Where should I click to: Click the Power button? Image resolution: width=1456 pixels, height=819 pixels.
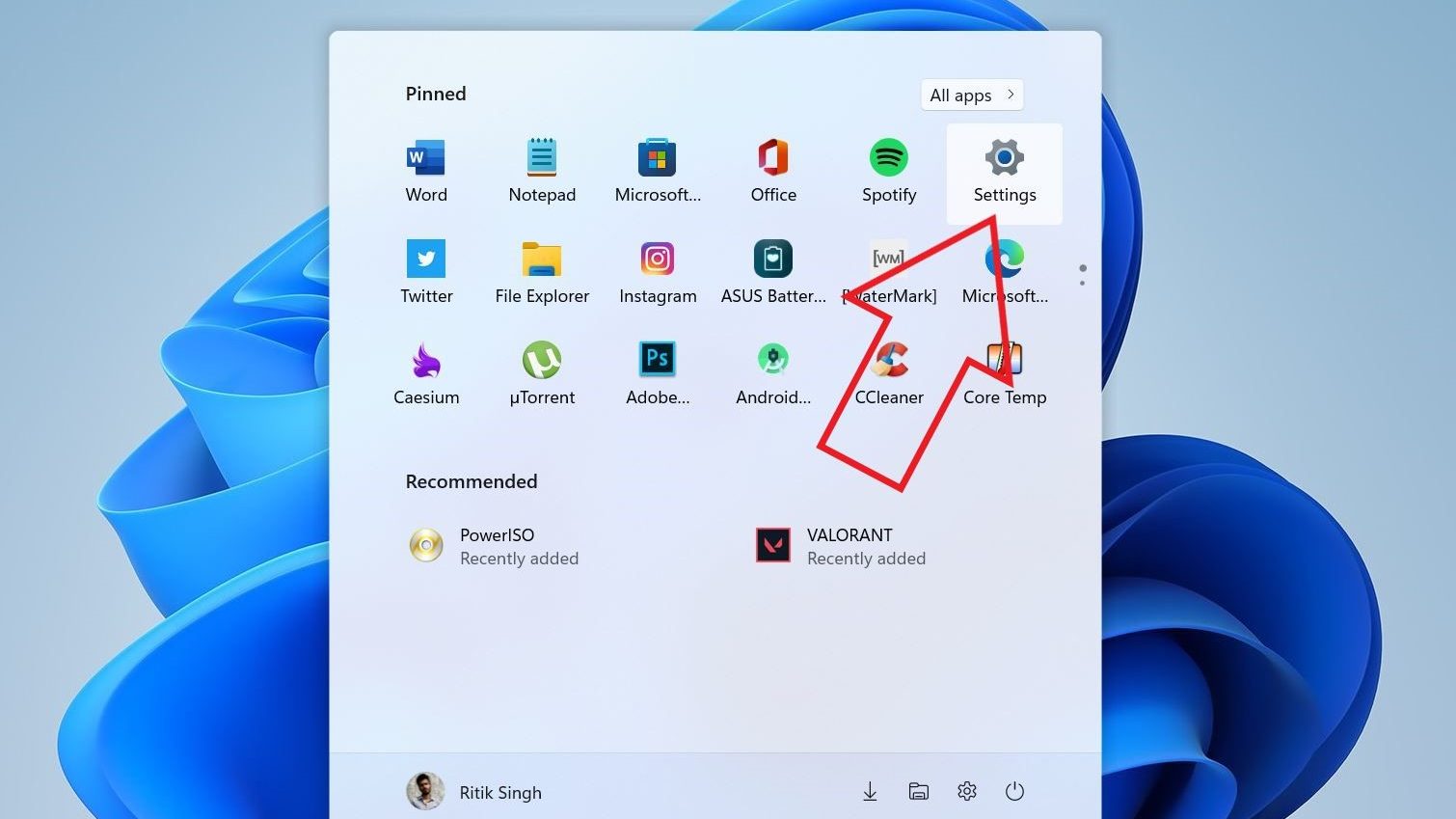1014,792
